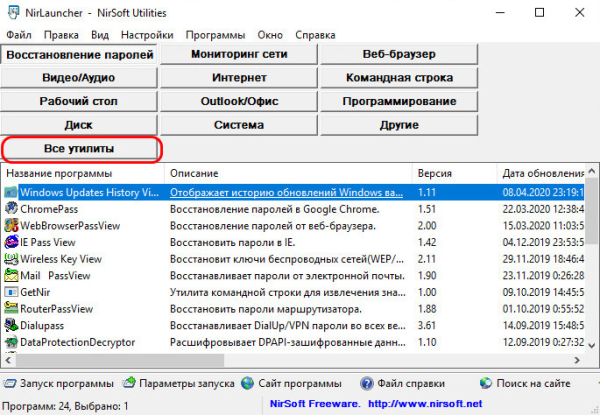
Task: Visit the http://www.nirsoft.net link
Action: 423,406
